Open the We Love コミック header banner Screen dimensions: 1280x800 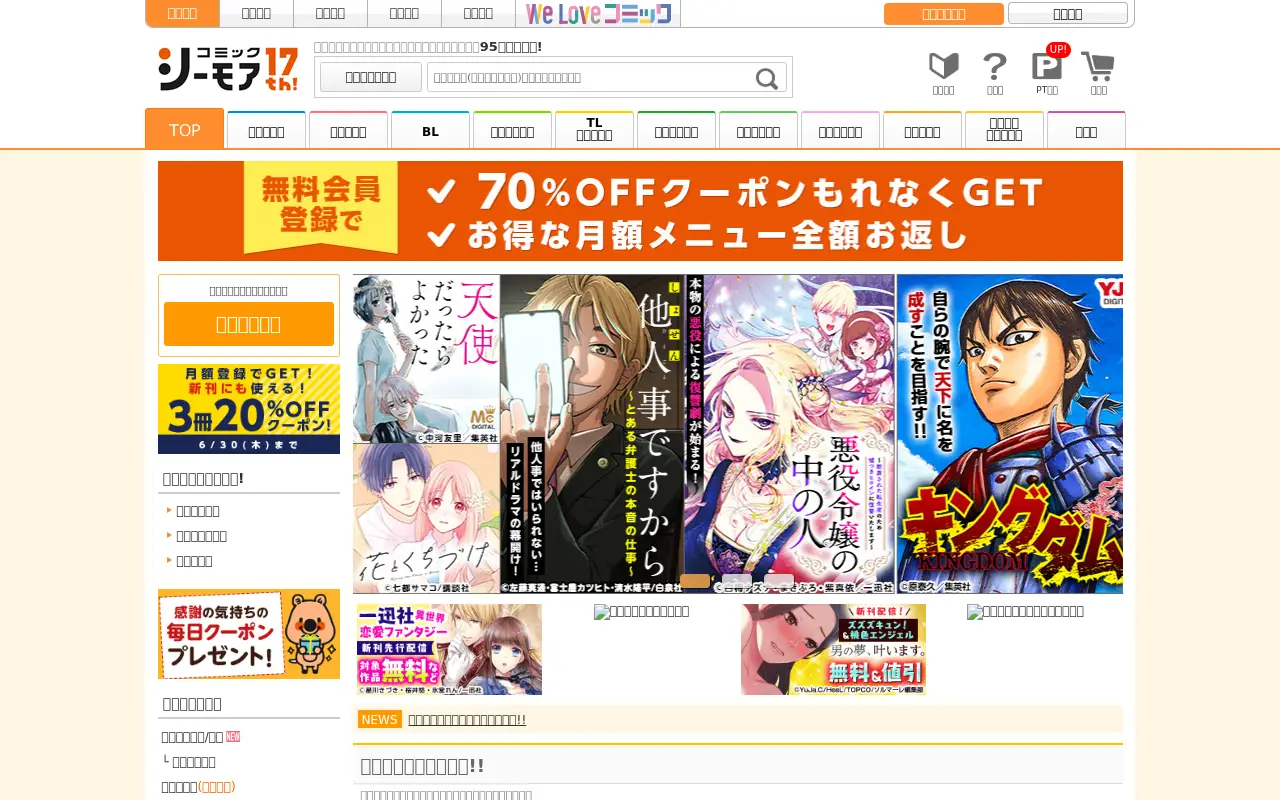click(598, 14)
